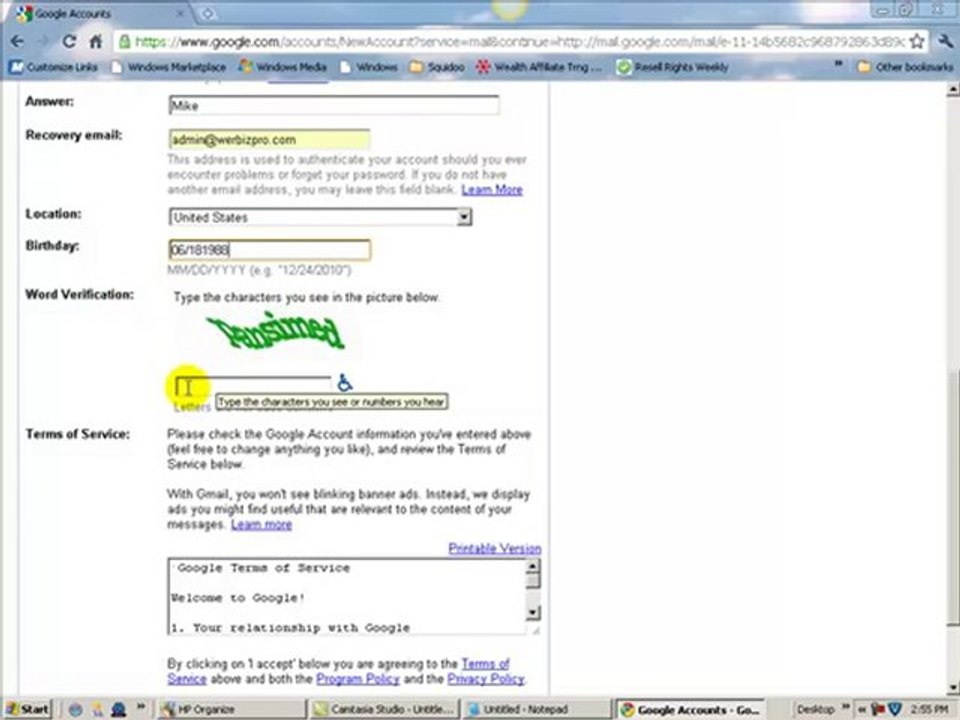Click the browser forward arrow
Image resolution: width=960 pixels, height=720 pixels.
click(42, 42)
